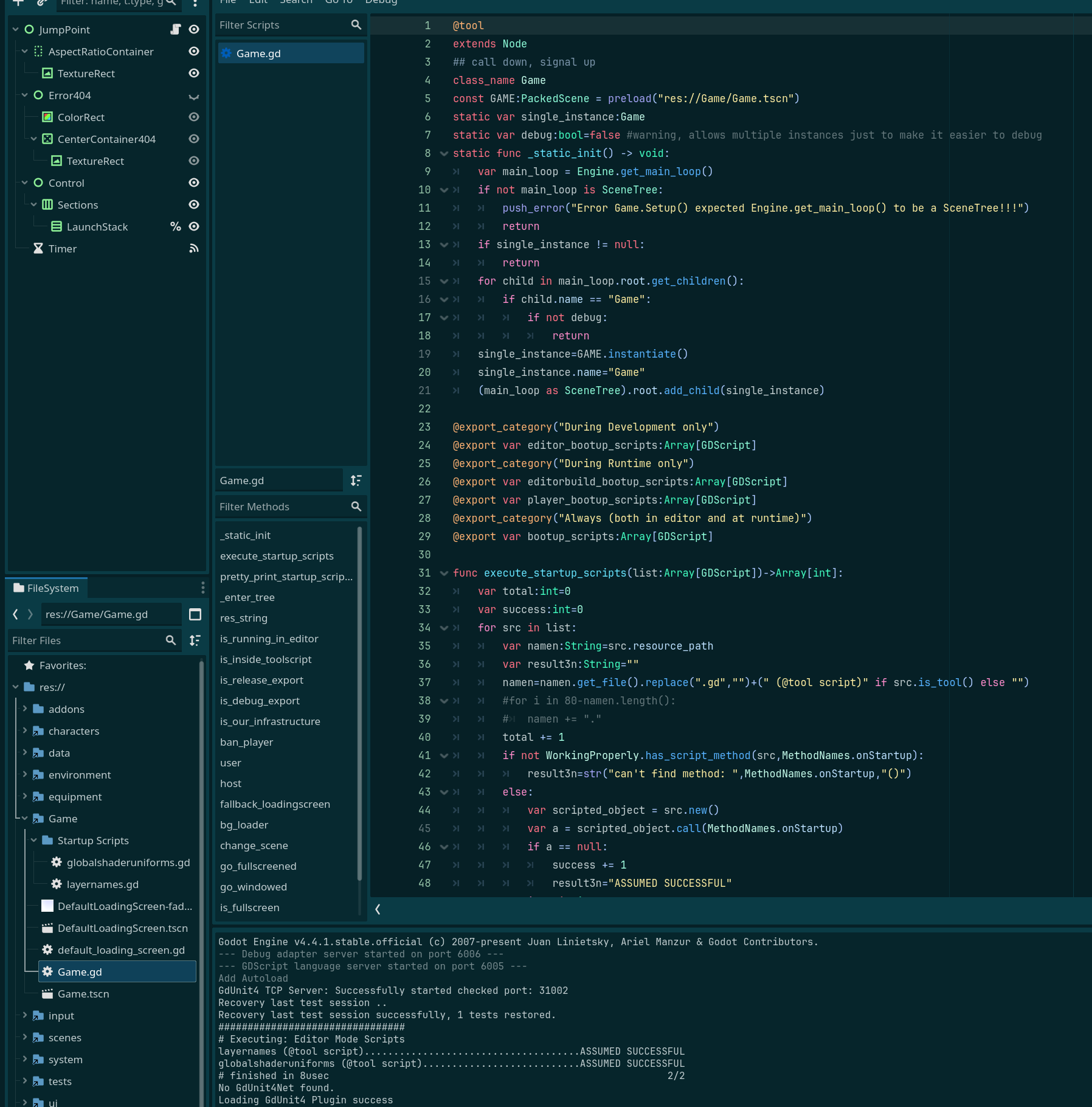Click the Filter Files search field

click(94, 640)
